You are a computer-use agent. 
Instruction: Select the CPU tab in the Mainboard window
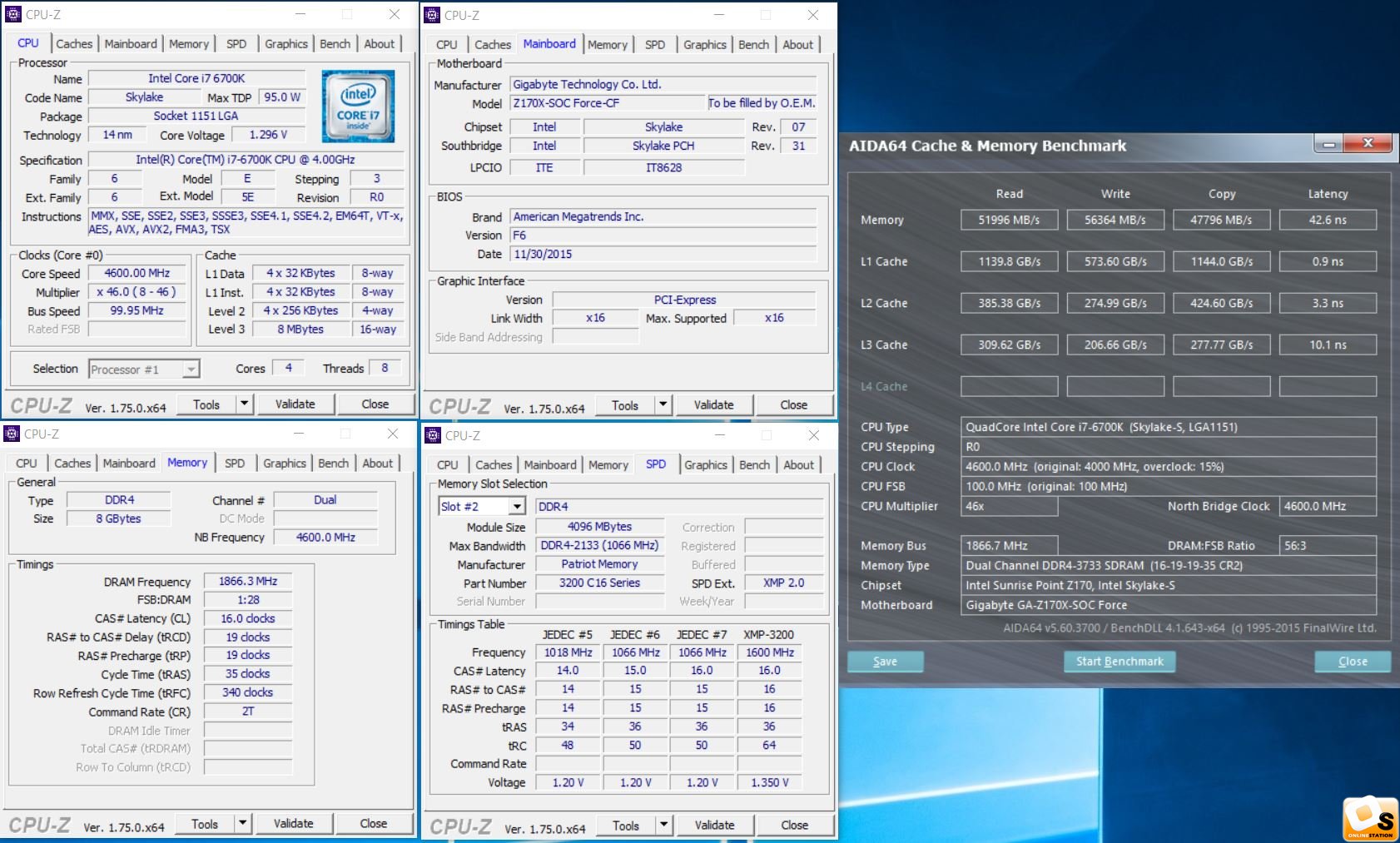447,45
